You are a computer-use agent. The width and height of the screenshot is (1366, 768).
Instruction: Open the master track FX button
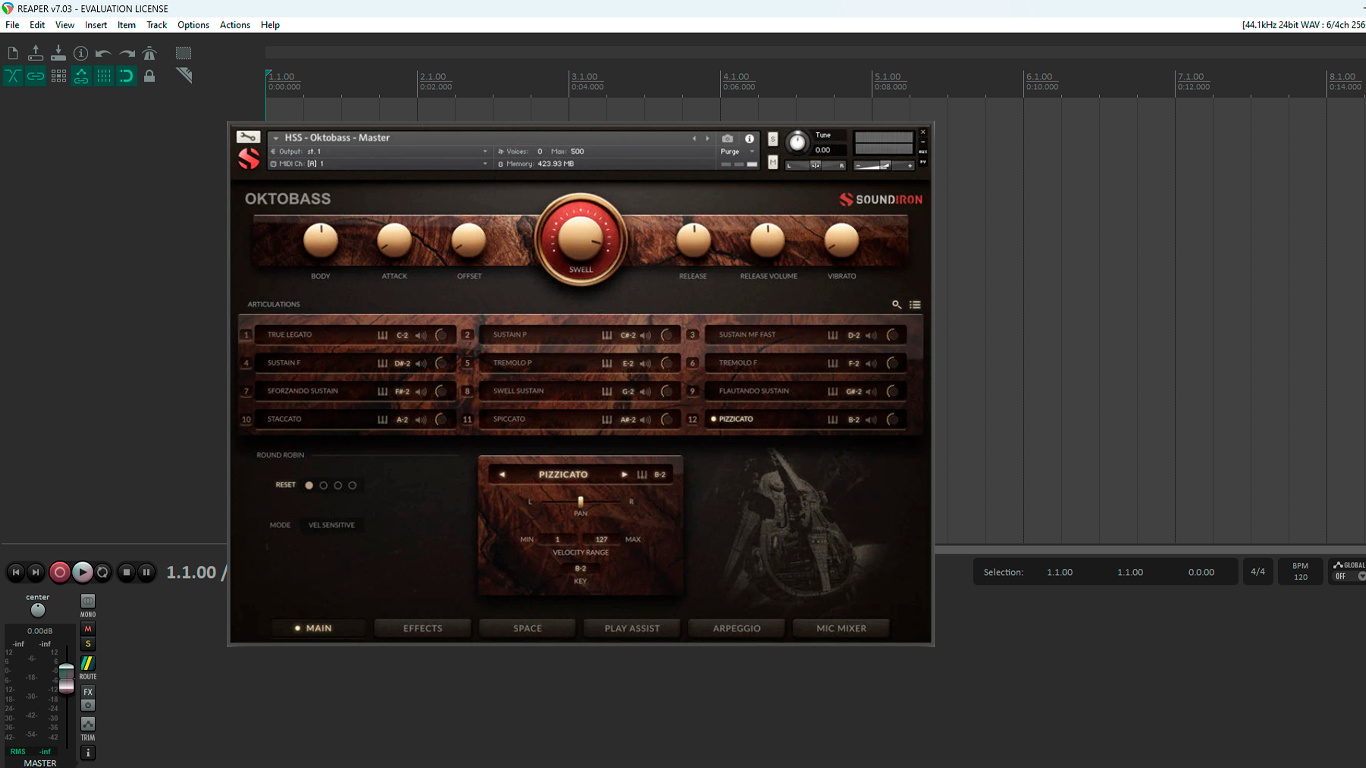pyautogui.click(x=88, y=692)
